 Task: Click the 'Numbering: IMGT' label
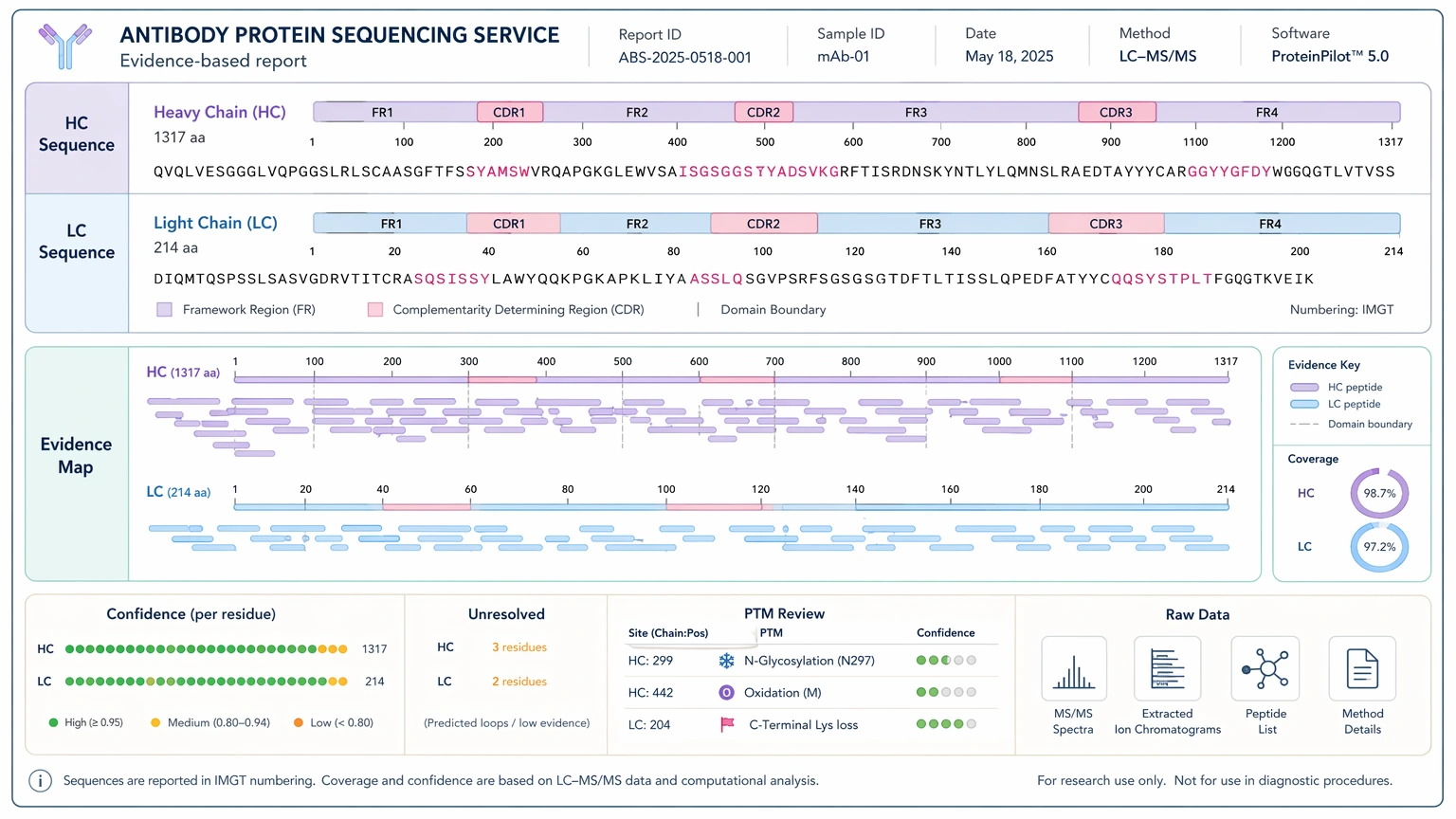click(1341, 310)
